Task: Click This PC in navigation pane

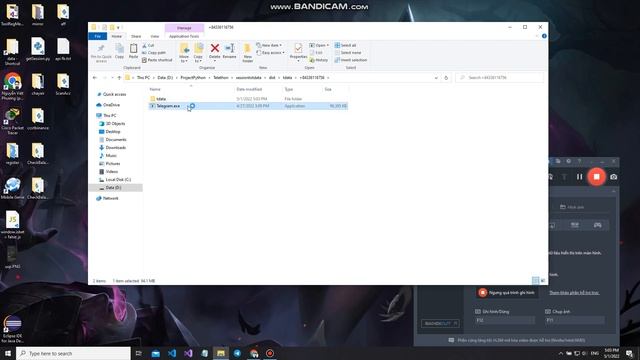Action: coord(109,116)
